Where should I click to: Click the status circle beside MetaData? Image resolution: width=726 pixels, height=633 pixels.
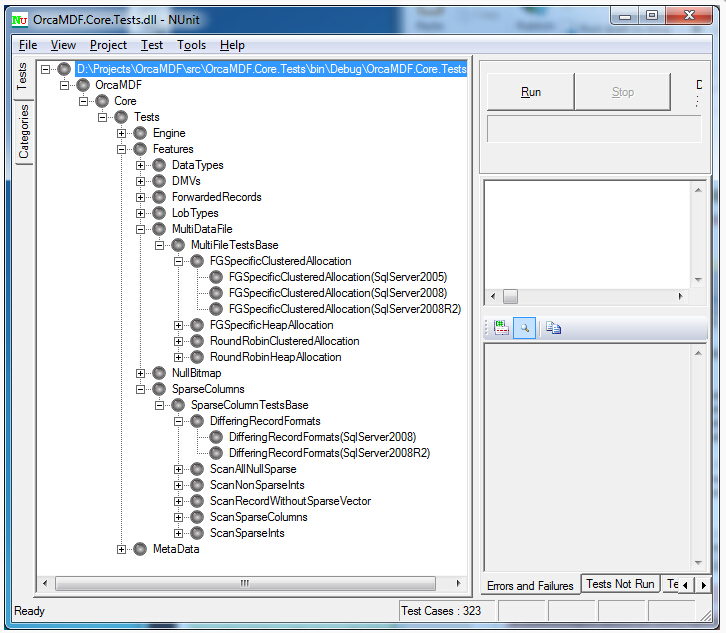140,549
